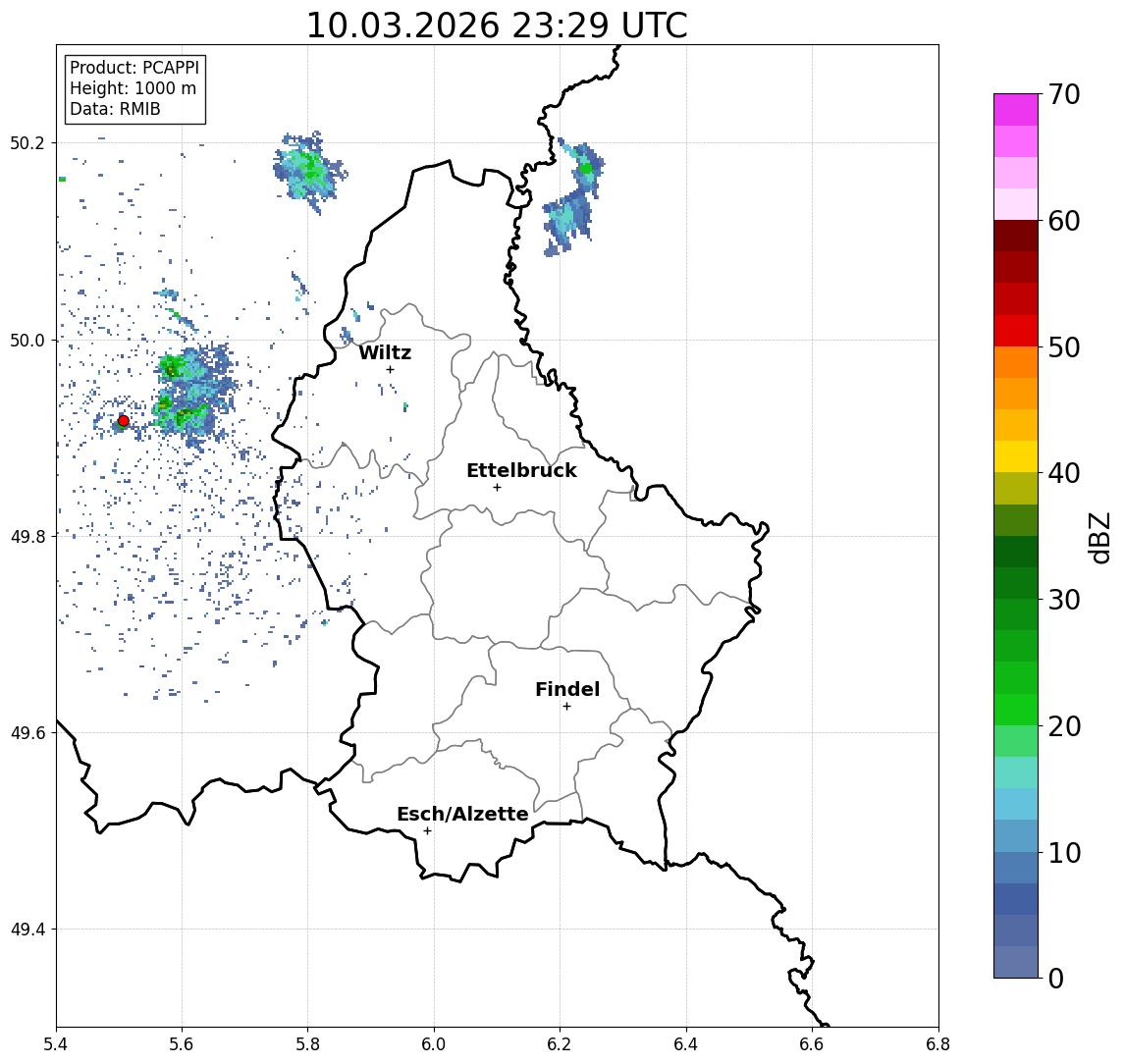Viewport: 1124px width, 1064px height.
Task: Click the cross marker below Findel
Action: coord(566,707)
